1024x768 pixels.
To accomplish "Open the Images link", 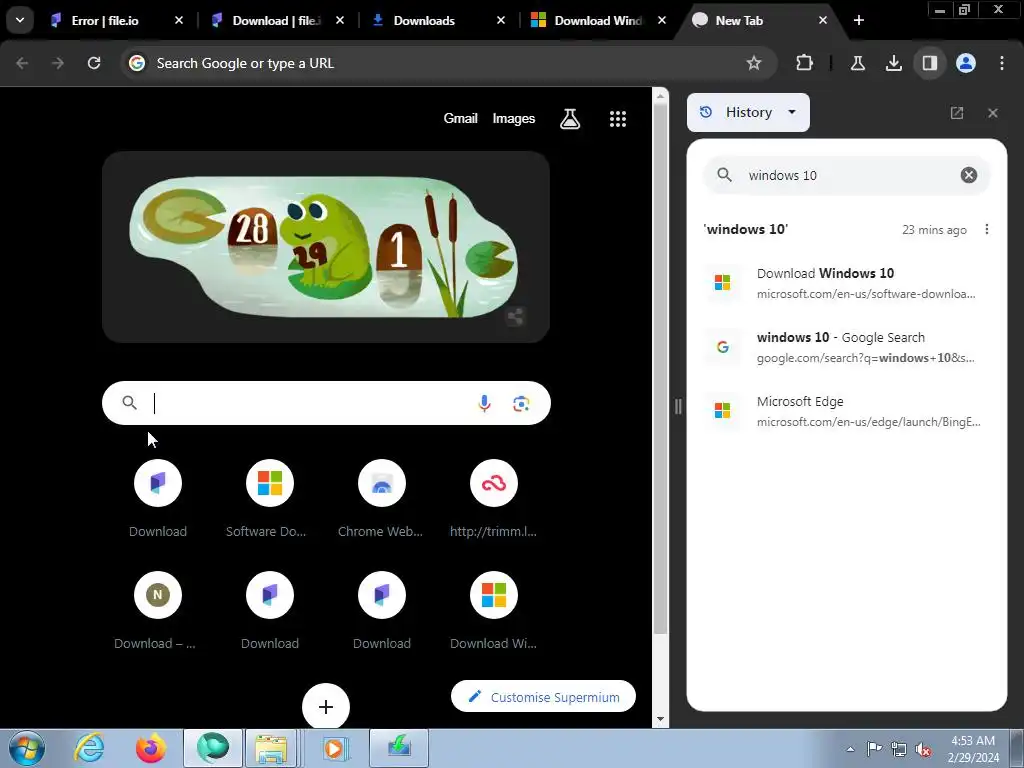I will pos(513,118).
